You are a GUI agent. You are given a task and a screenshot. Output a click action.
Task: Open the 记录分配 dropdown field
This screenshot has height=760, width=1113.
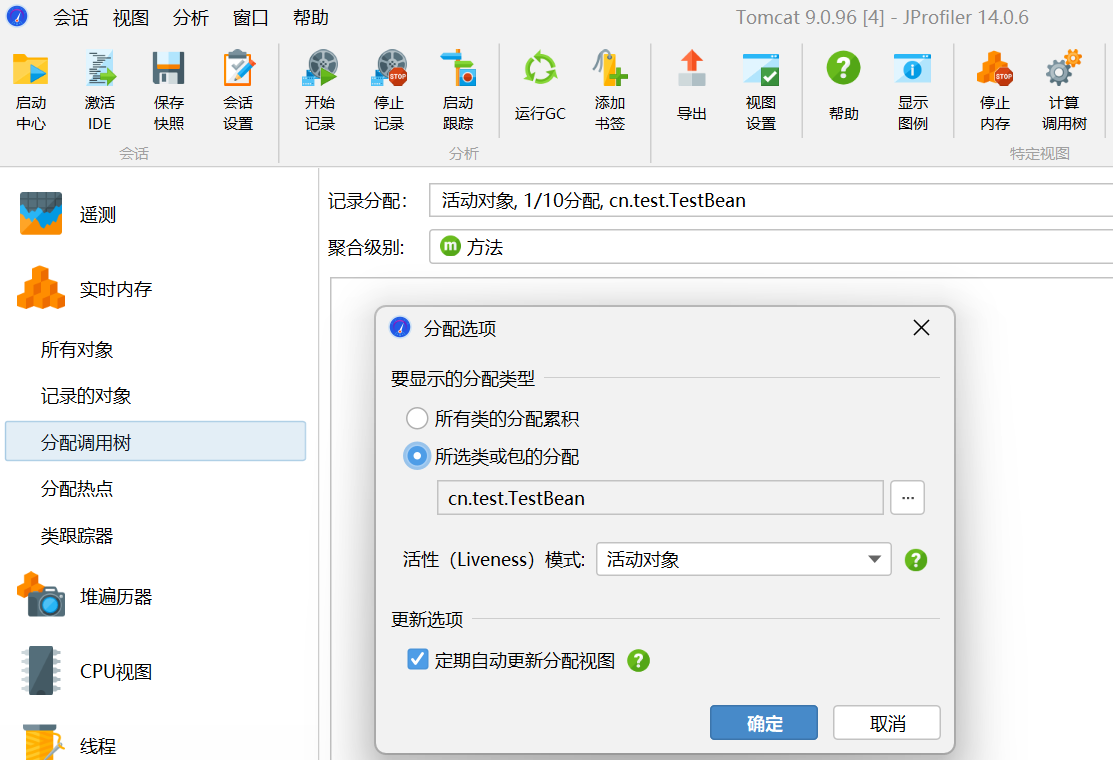click(x=771, y=200)
